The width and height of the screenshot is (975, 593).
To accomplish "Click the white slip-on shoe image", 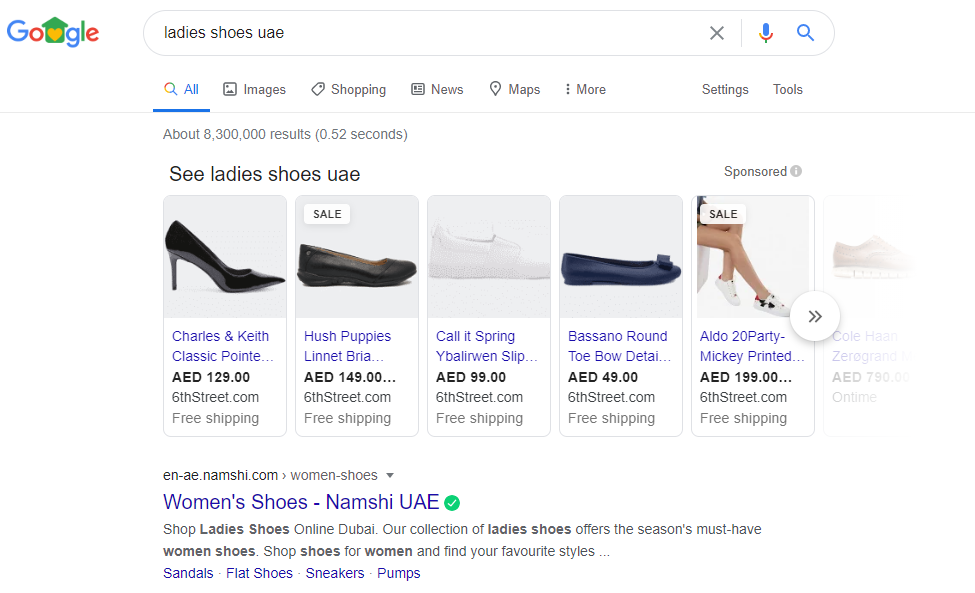I will click(x=489, y=257).
